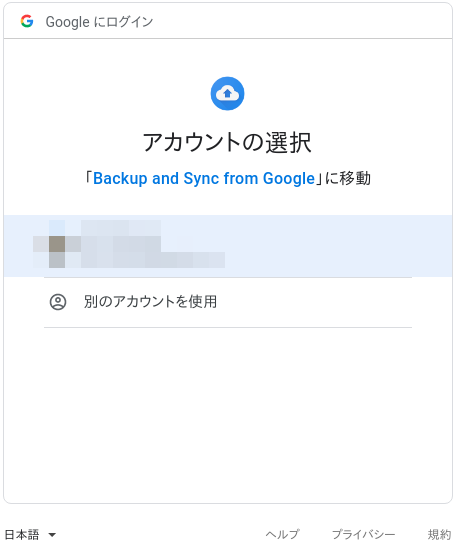Click the person icon for another account

(x=58, y=302)
